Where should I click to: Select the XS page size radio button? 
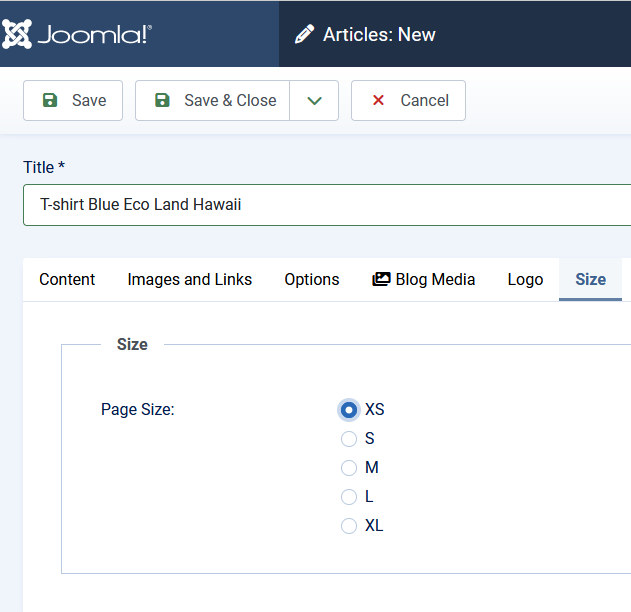click(x=349, y=409)
